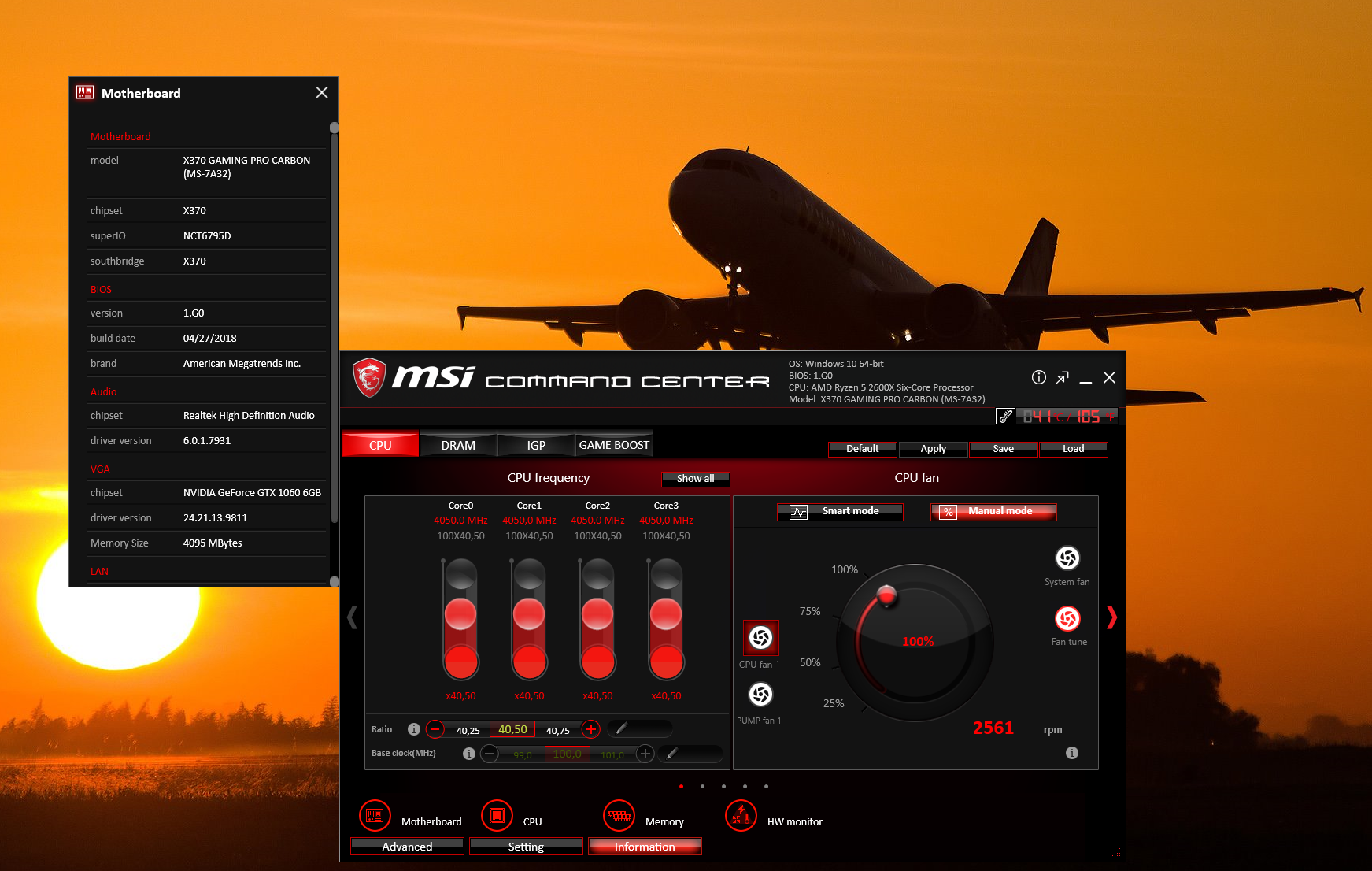Open the HW monitor icon
The image size is (1372, 871).
(x=741, y=816)
